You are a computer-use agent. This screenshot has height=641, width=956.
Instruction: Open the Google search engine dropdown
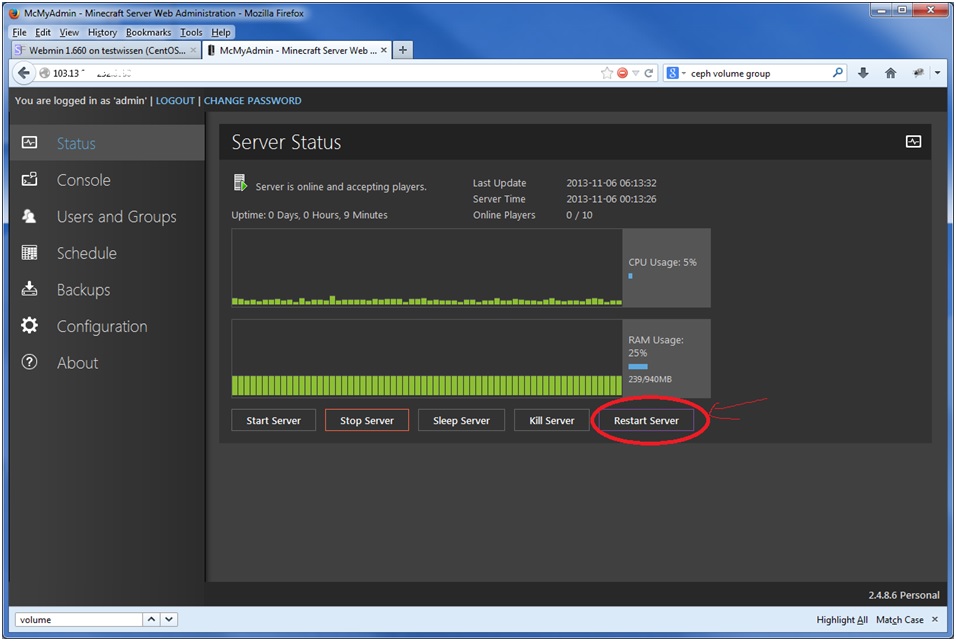tap(676, 73)
